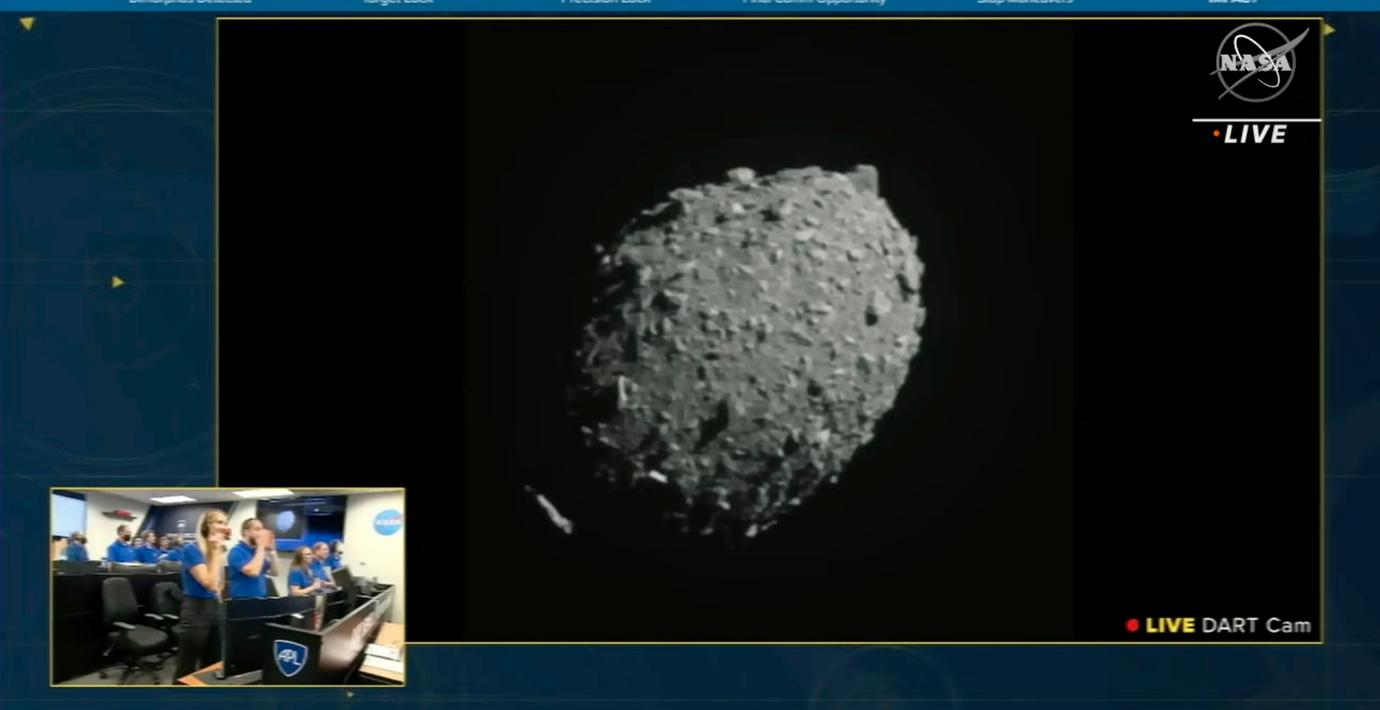Click the red live dot beside DART Cam
Image resolution: width=1380 pixels, height=710 pixels.
tap(1132, 626)
